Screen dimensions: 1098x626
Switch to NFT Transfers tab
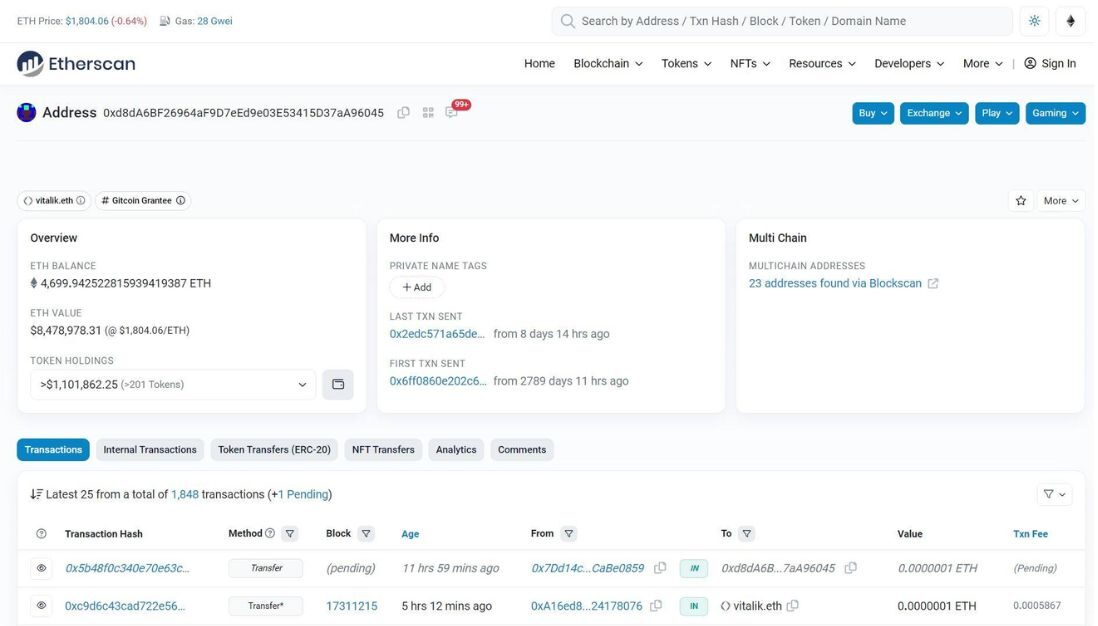[x=383, y=450]
